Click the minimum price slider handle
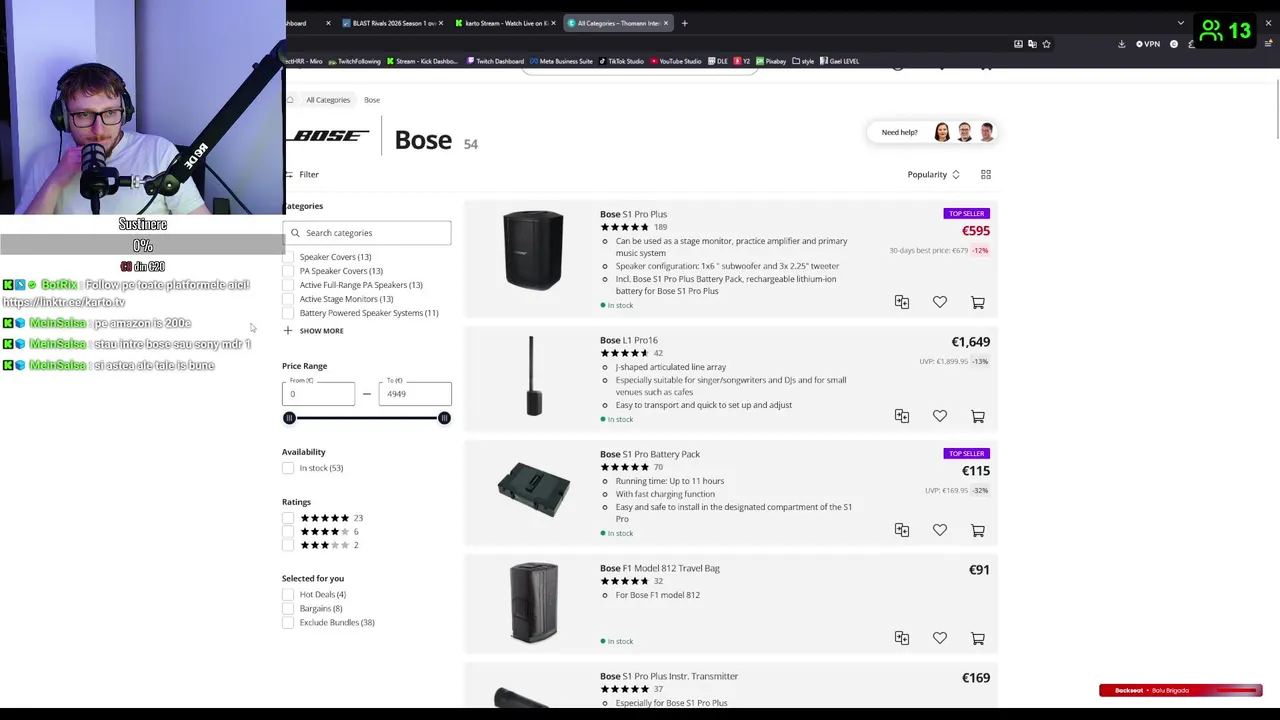The height and width of the screenshot is (720, 1280). tap(289, 418)
